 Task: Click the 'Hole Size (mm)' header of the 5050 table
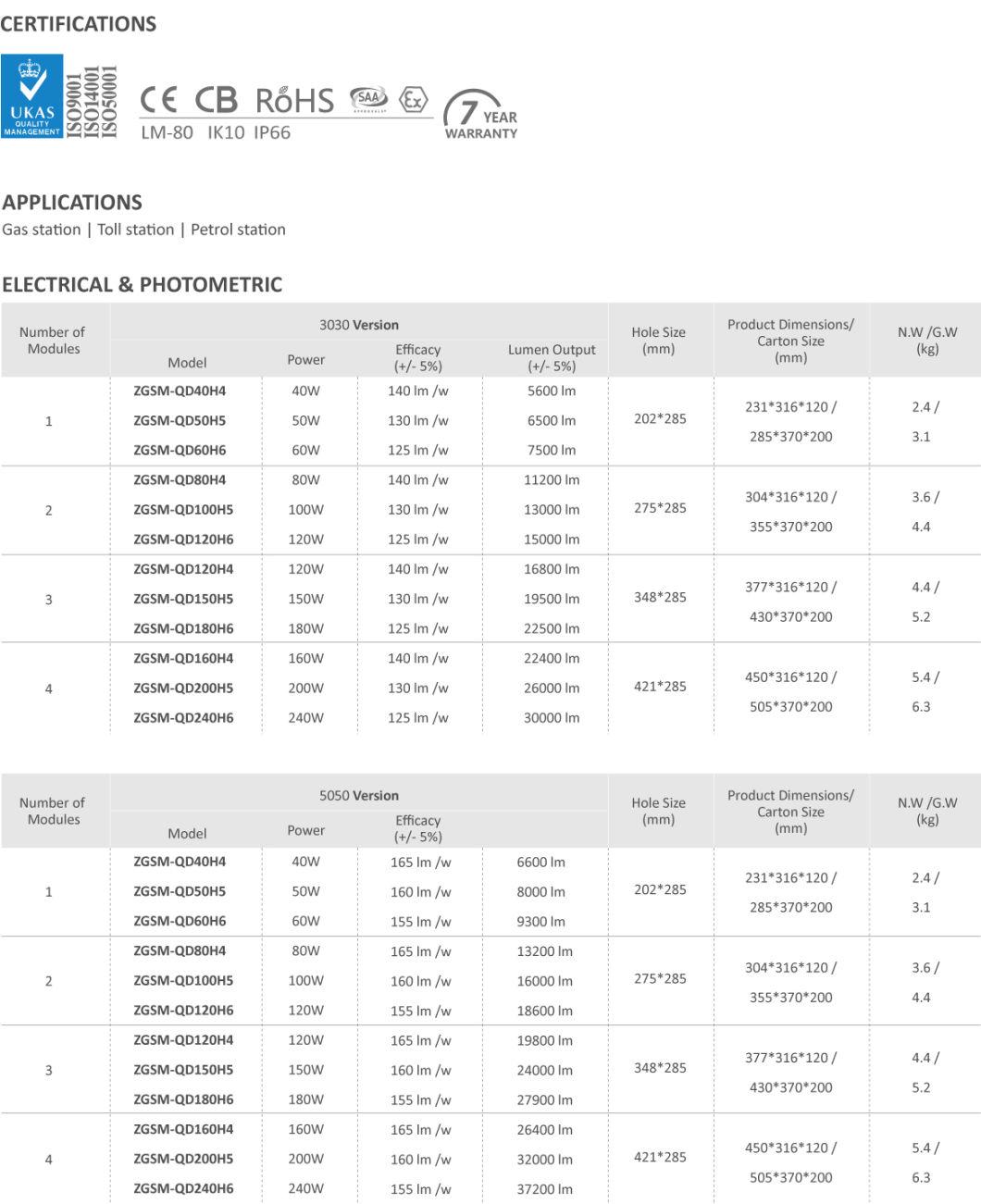click(x=659, y=811)
